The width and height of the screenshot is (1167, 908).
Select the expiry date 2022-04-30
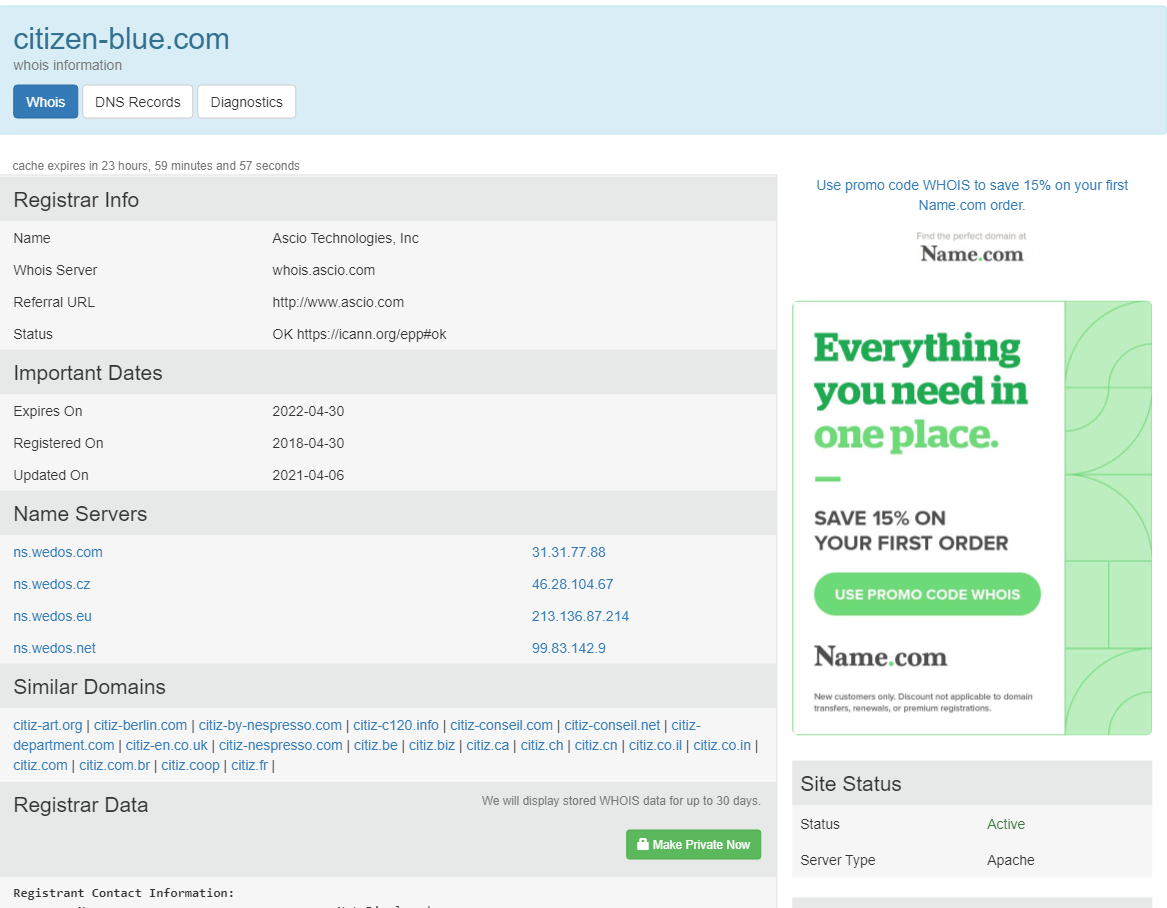308,411
